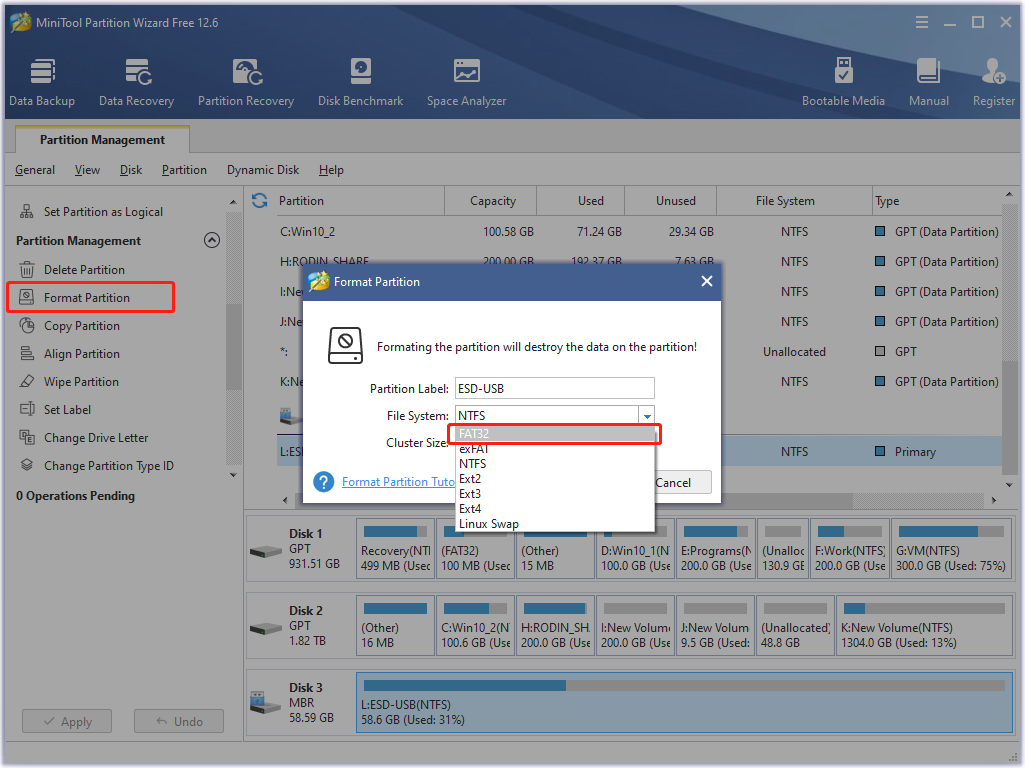This screenshot has height=768, width=1025.
Task: Select G:VM(NTFS) partition block on Disk 1
Action: [952, 549]
